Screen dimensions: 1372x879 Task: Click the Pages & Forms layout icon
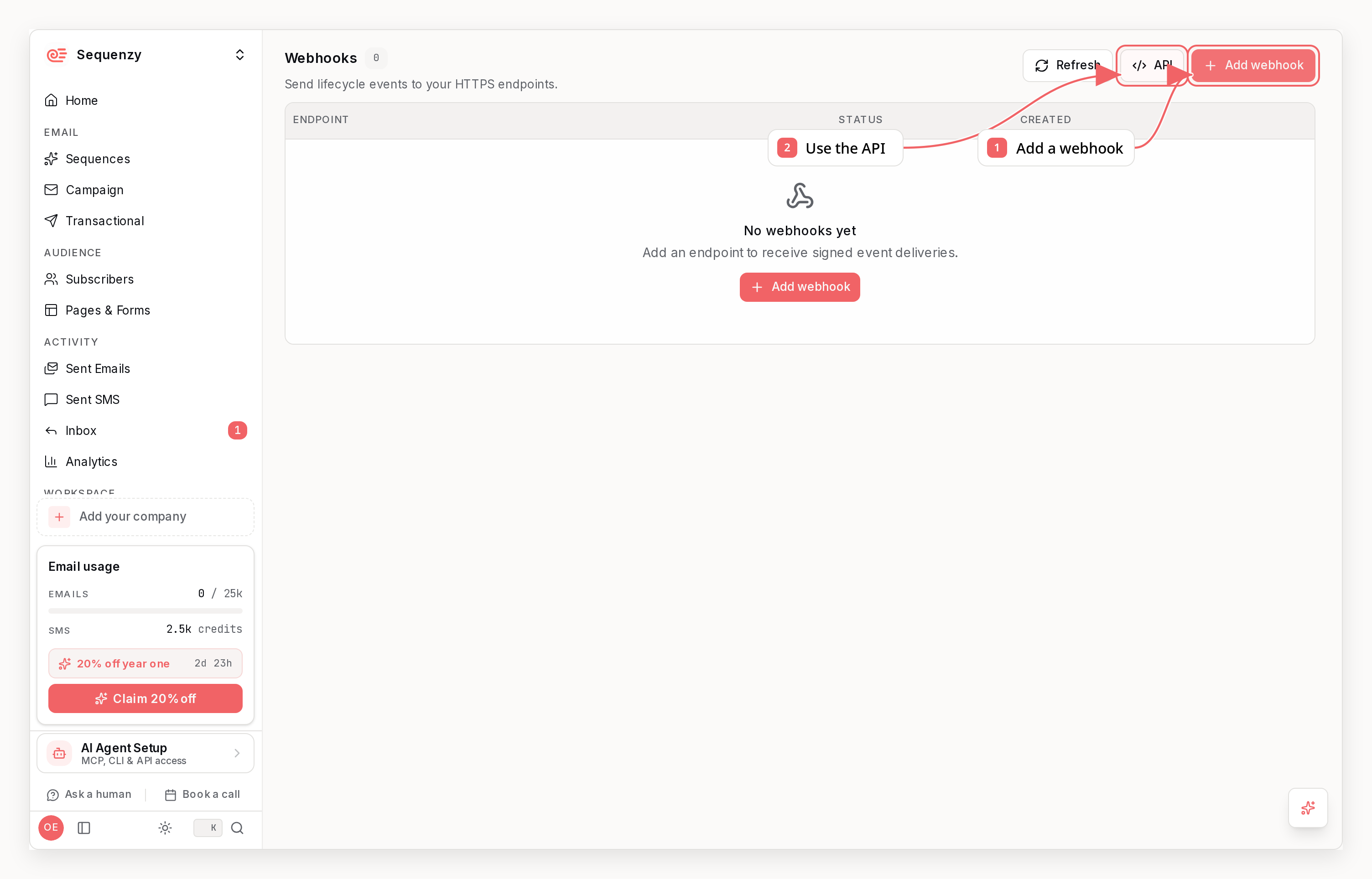point(52,310)
